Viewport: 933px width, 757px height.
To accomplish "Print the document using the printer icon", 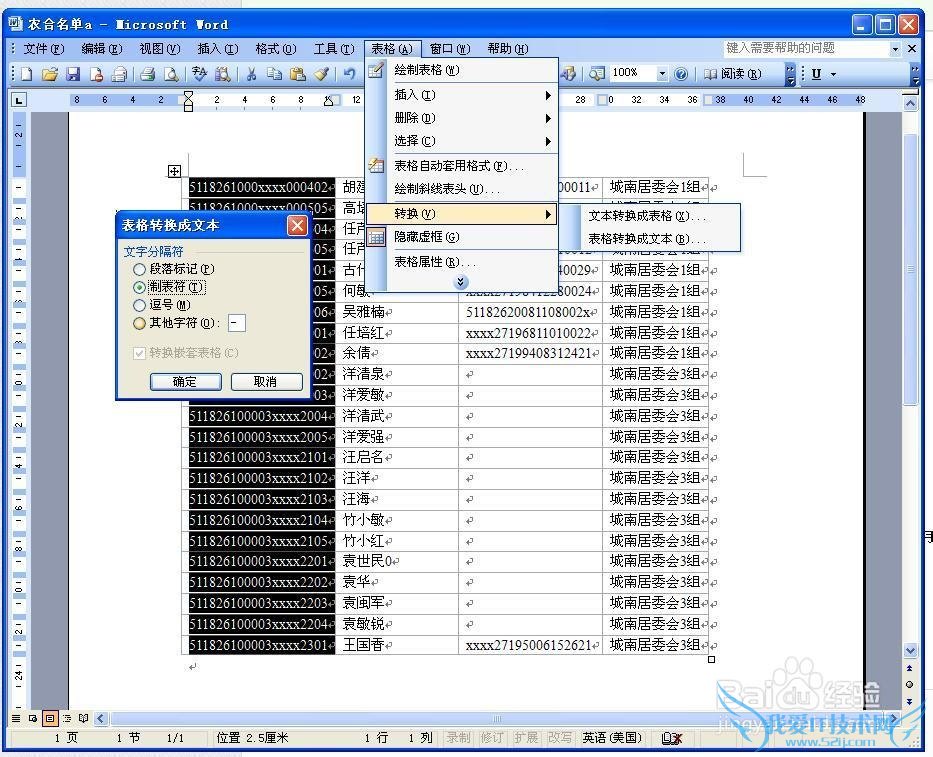I will 148,74.
